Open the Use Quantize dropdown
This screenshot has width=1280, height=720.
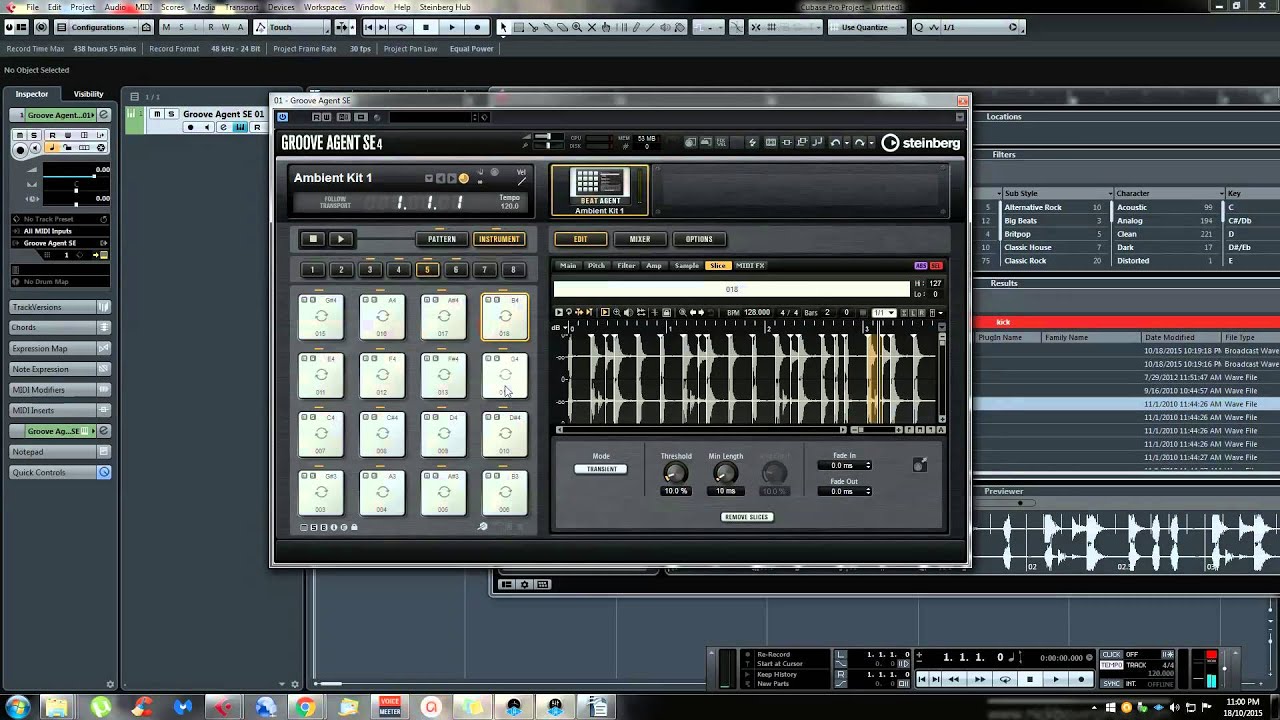(x=869, y=27)
